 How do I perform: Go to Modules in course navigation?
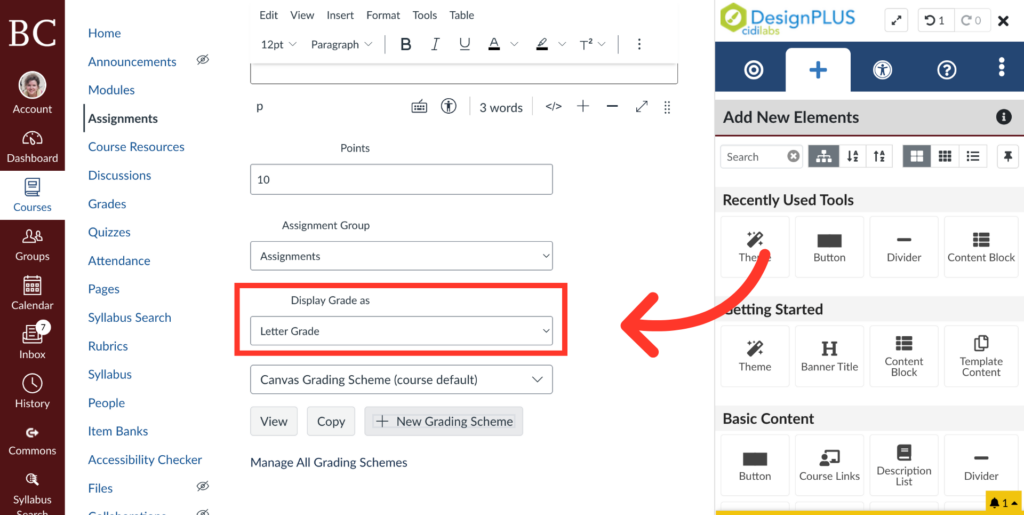pos(112,90)
